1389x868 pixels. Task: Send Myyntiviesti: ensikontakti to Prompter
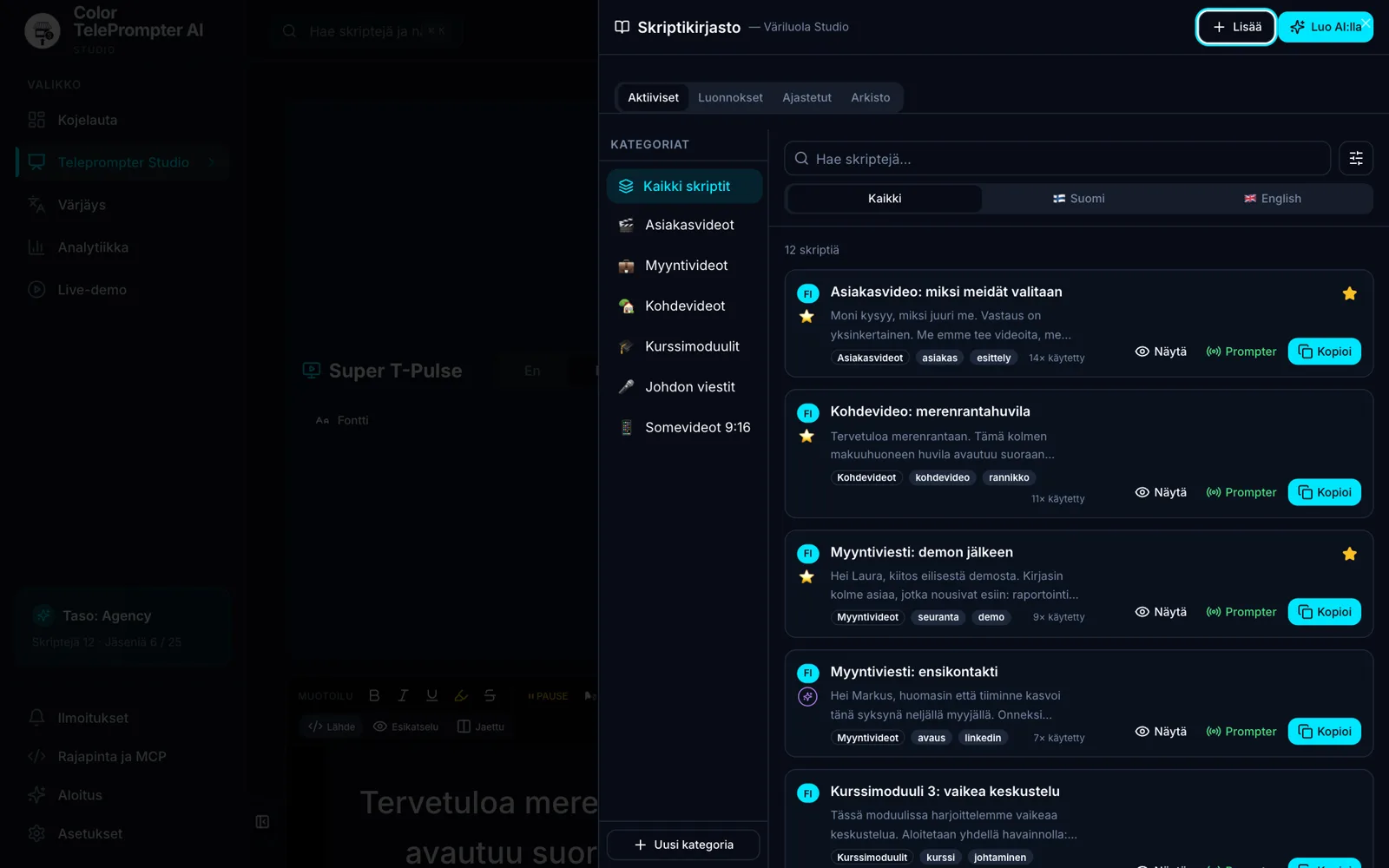1241,732
